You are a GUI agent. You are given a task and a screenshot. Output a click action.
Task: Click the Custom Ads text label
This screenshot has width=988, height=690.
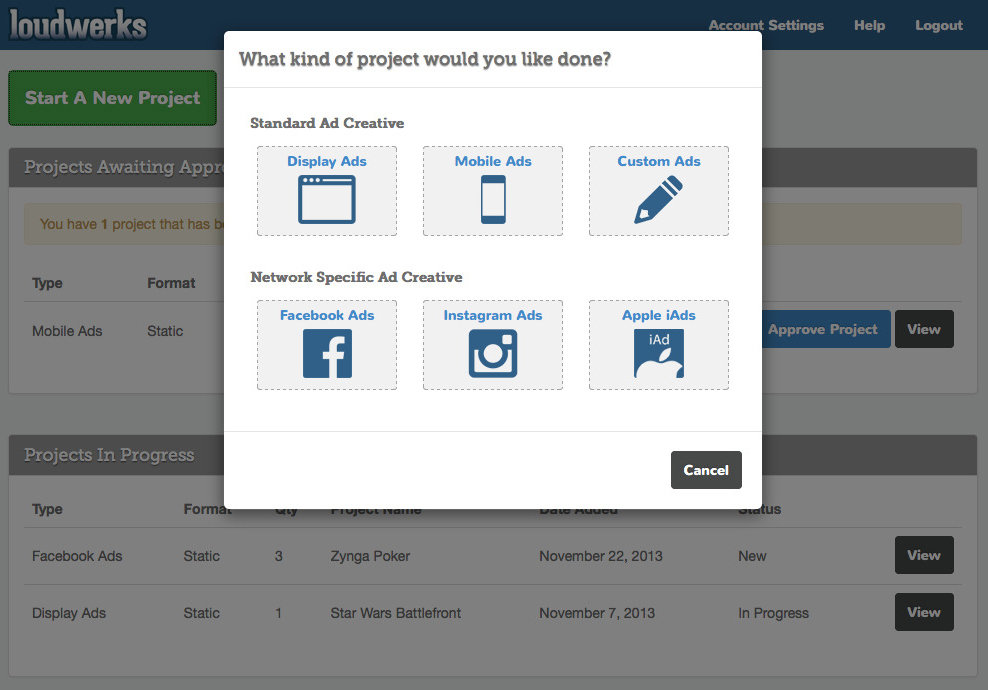point(659,161)
